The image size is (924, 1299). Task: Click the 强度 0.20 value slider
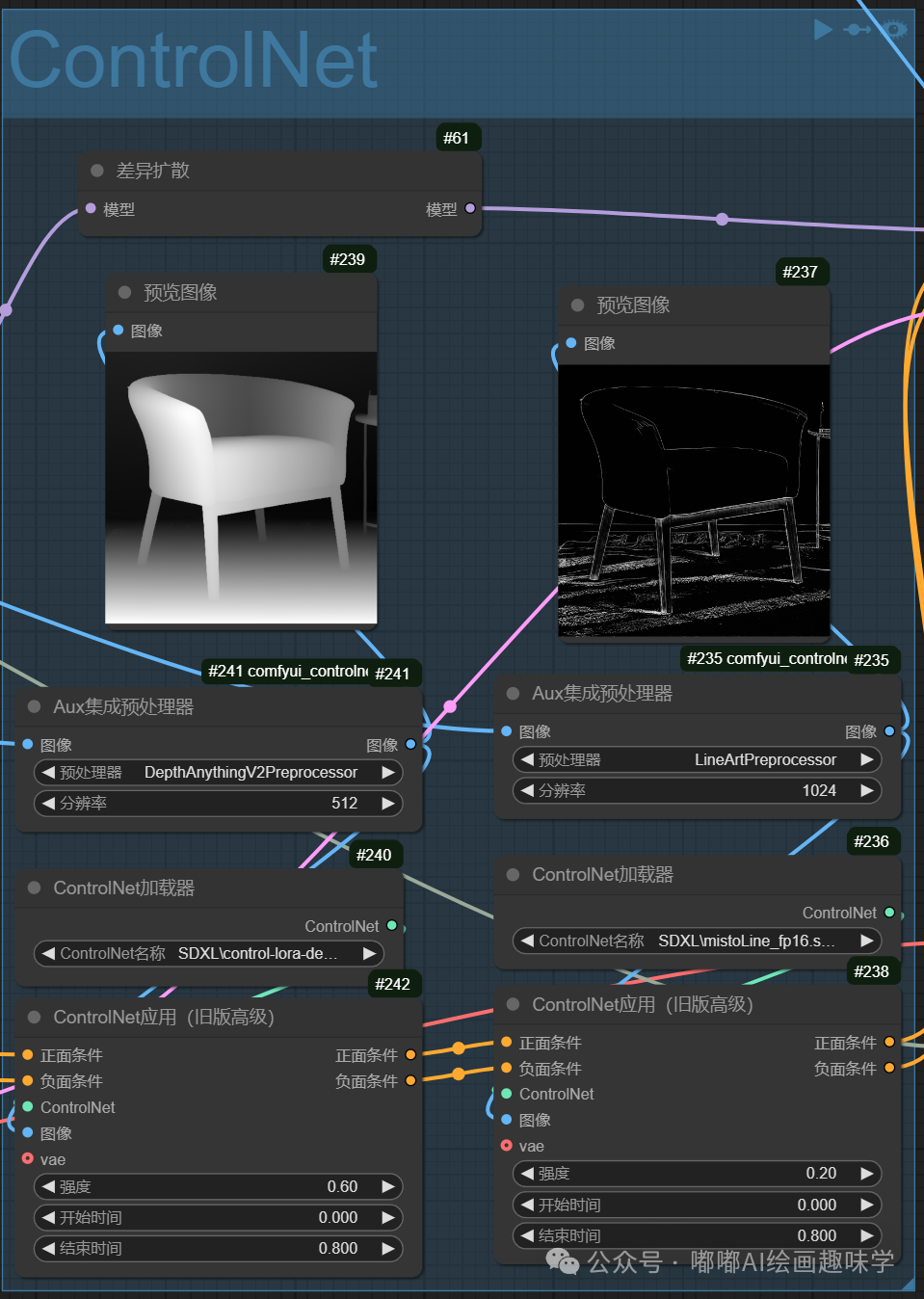698,1173
